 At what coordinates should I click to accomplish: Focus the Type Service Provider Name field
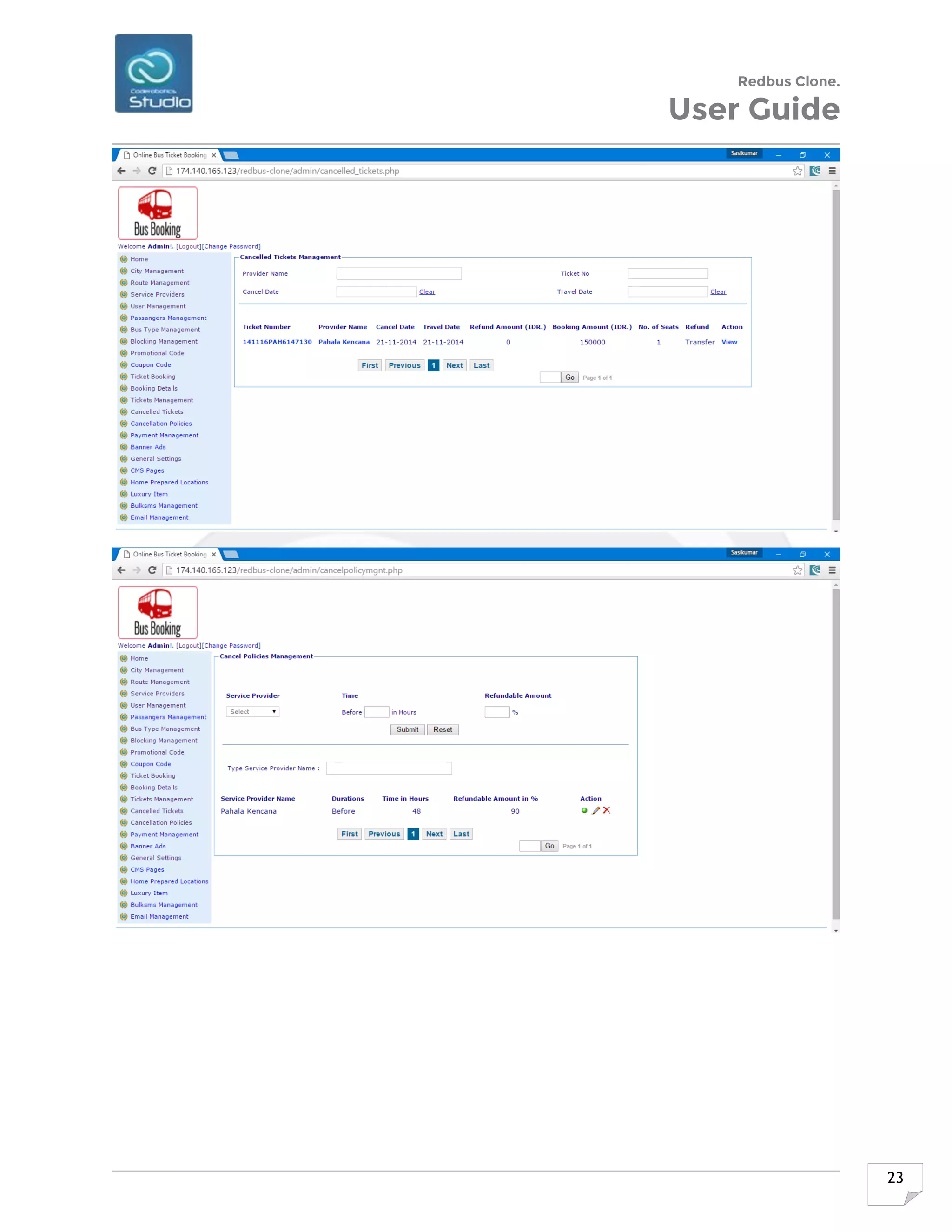coord(389,768)
